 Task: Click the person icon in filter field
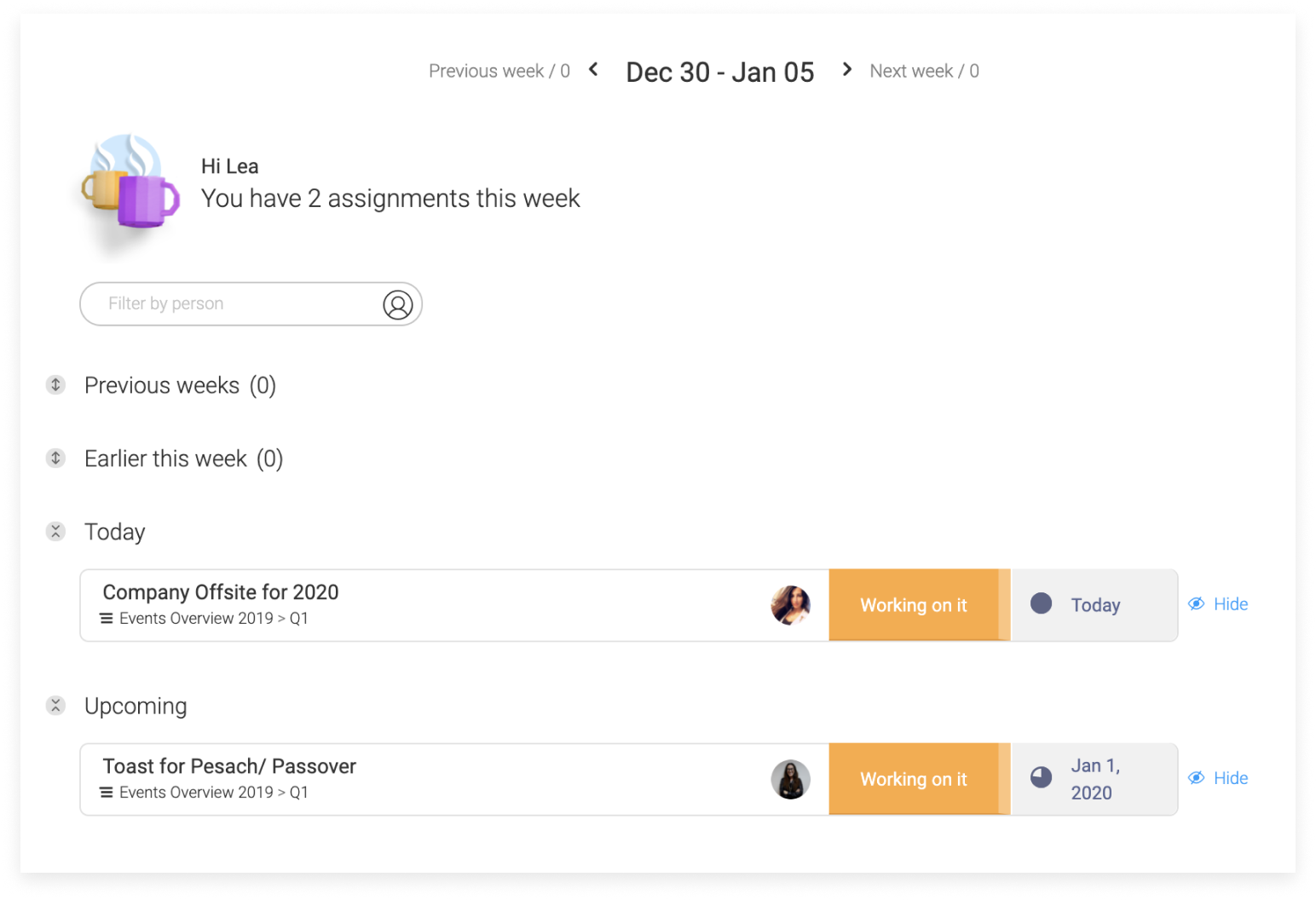point(397,304)
